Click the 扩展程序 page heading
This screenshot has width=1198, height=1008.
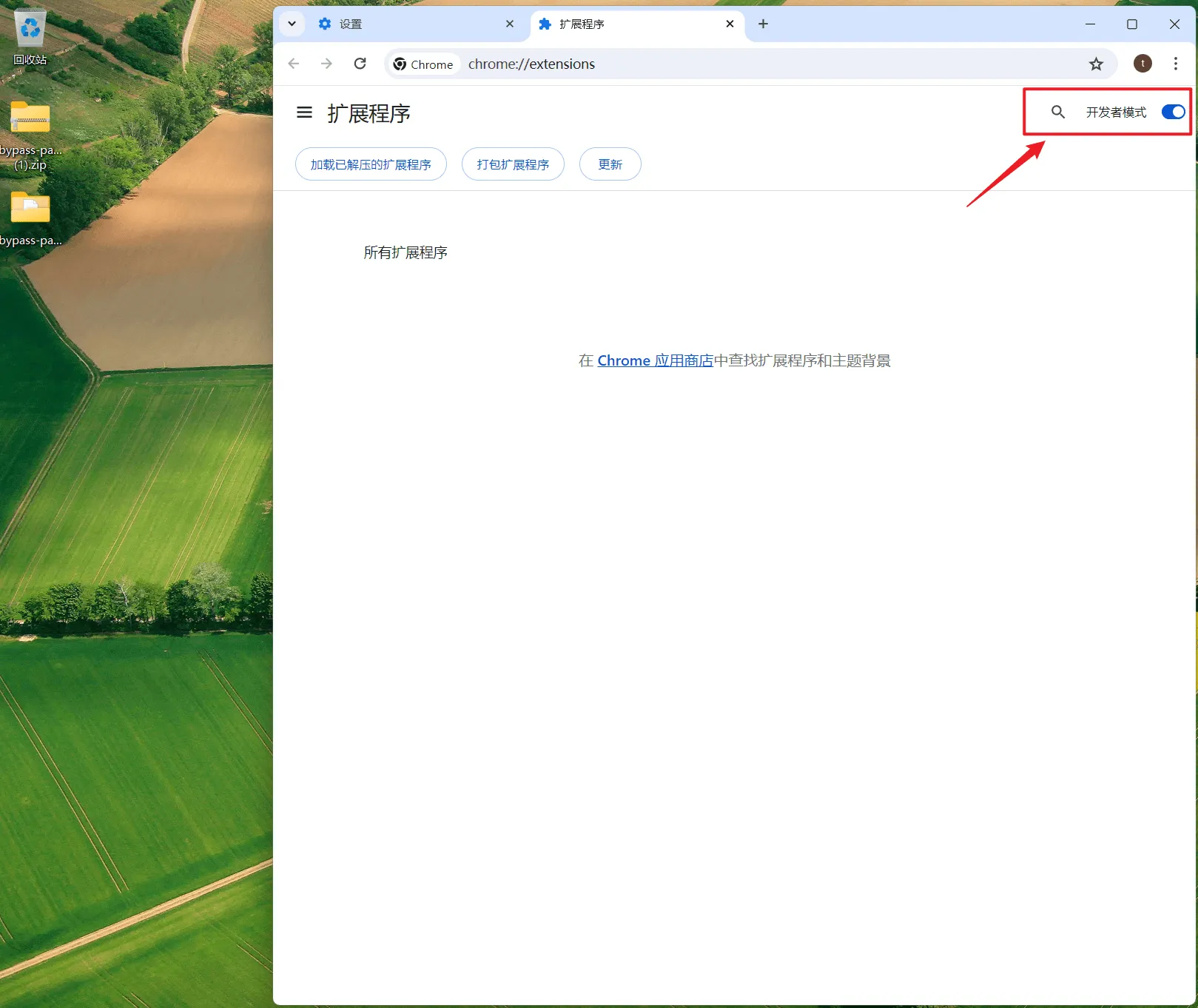pos(369,113)
